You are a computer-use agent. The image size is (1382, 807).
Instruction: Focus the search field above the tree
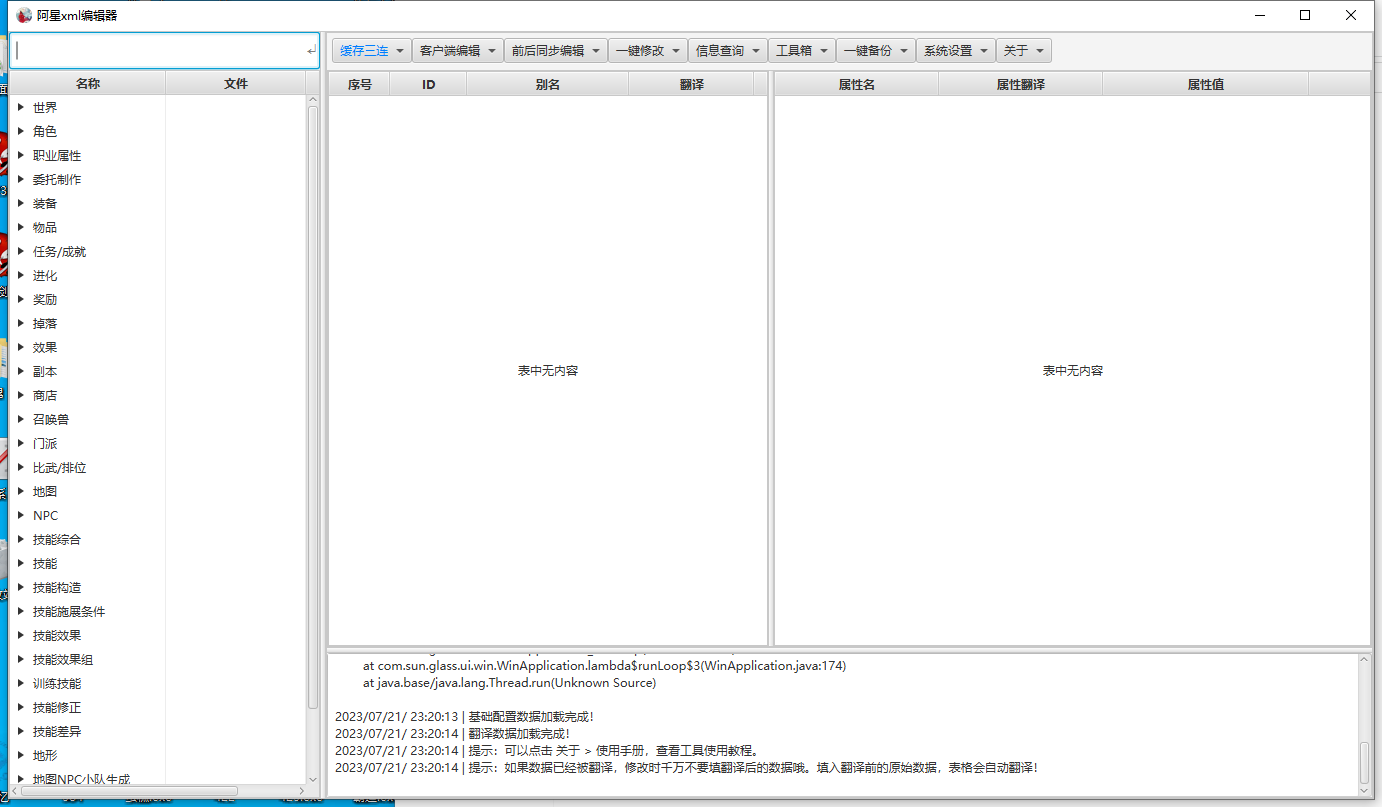point(165,50)
